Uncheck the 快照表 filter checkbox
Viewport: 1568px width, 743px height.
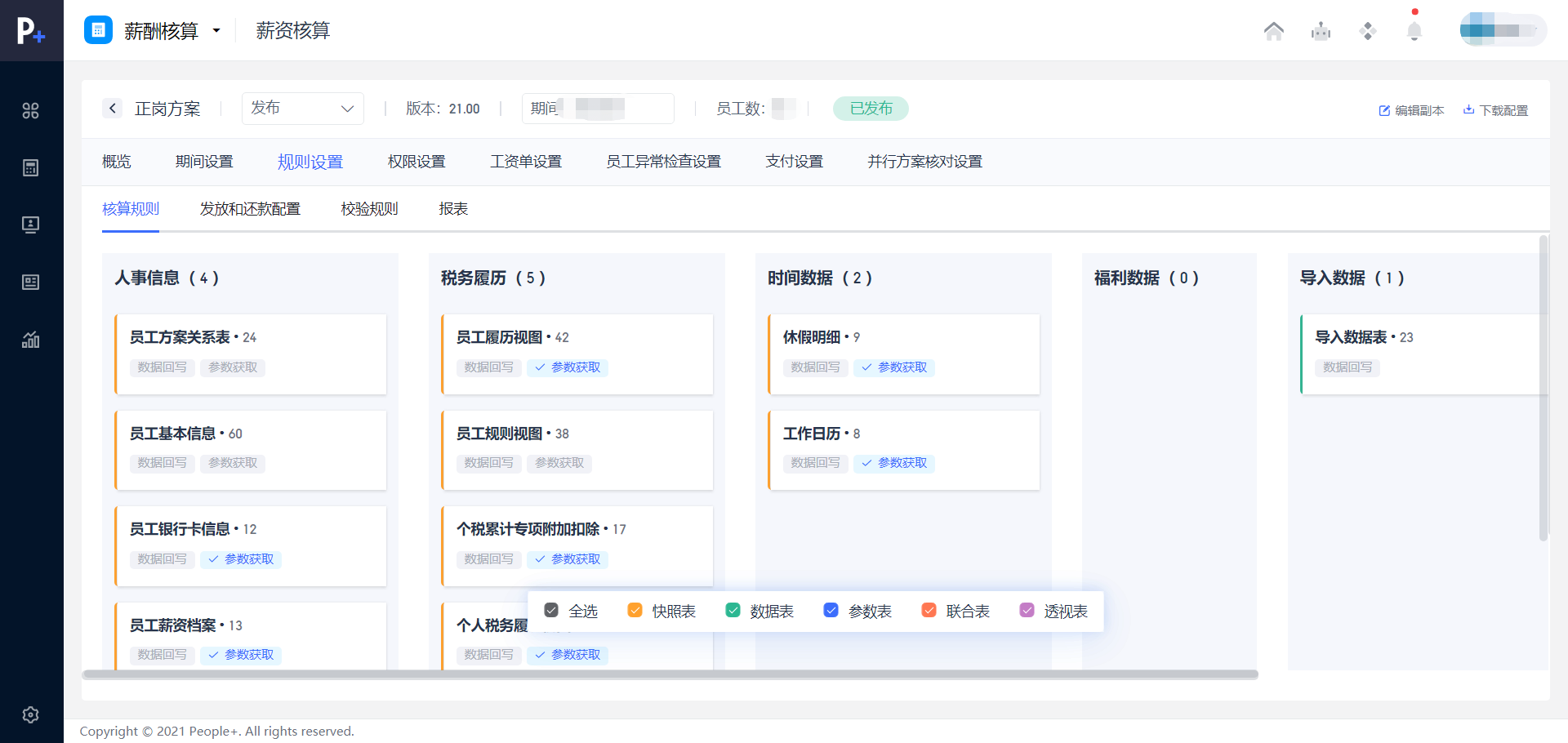coord(635,611)
